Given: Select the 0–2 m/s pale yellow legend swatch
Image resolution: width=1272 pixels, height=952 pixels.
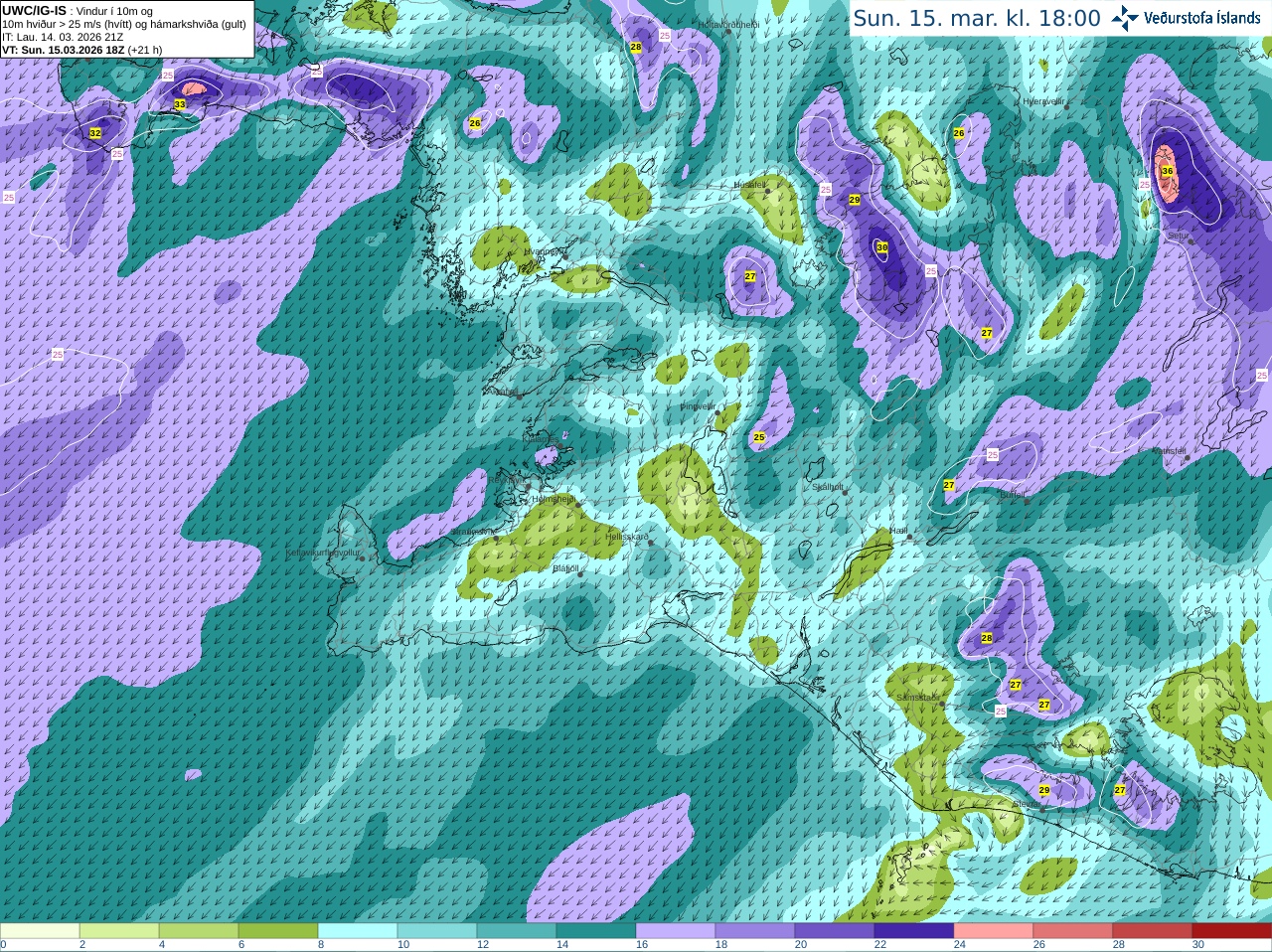Looking at the screenshot, I should (40, 931).
